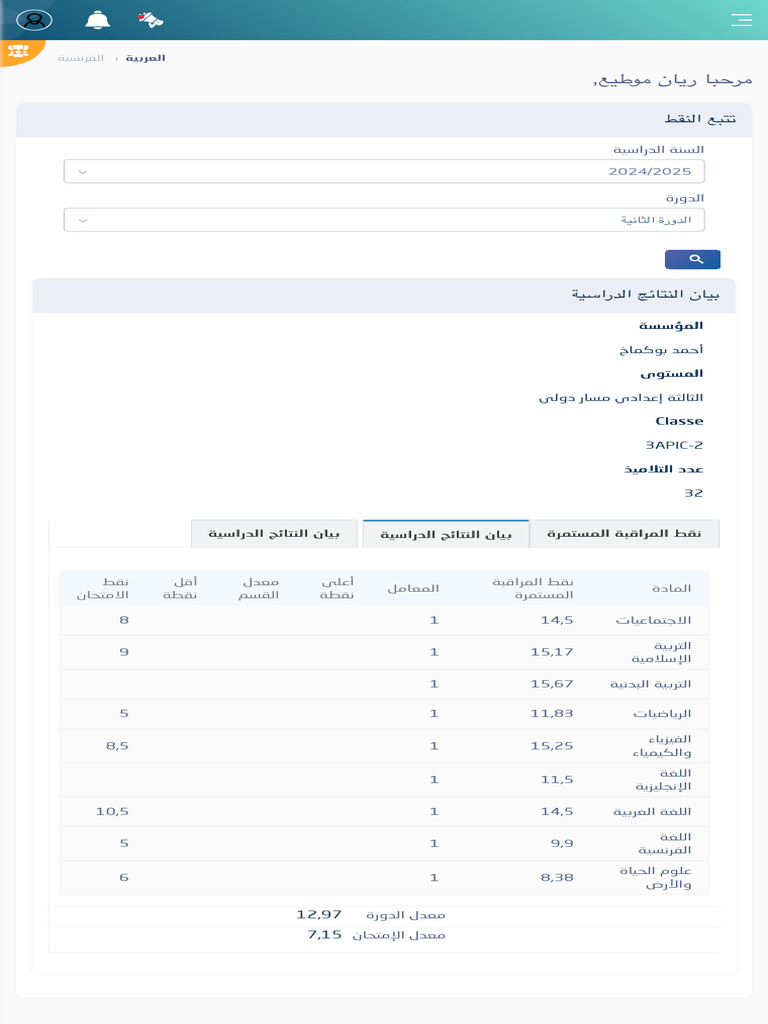Click the 15,17 continuous assessment score
Screen dimensions: 768x1024
pos(552,652)
